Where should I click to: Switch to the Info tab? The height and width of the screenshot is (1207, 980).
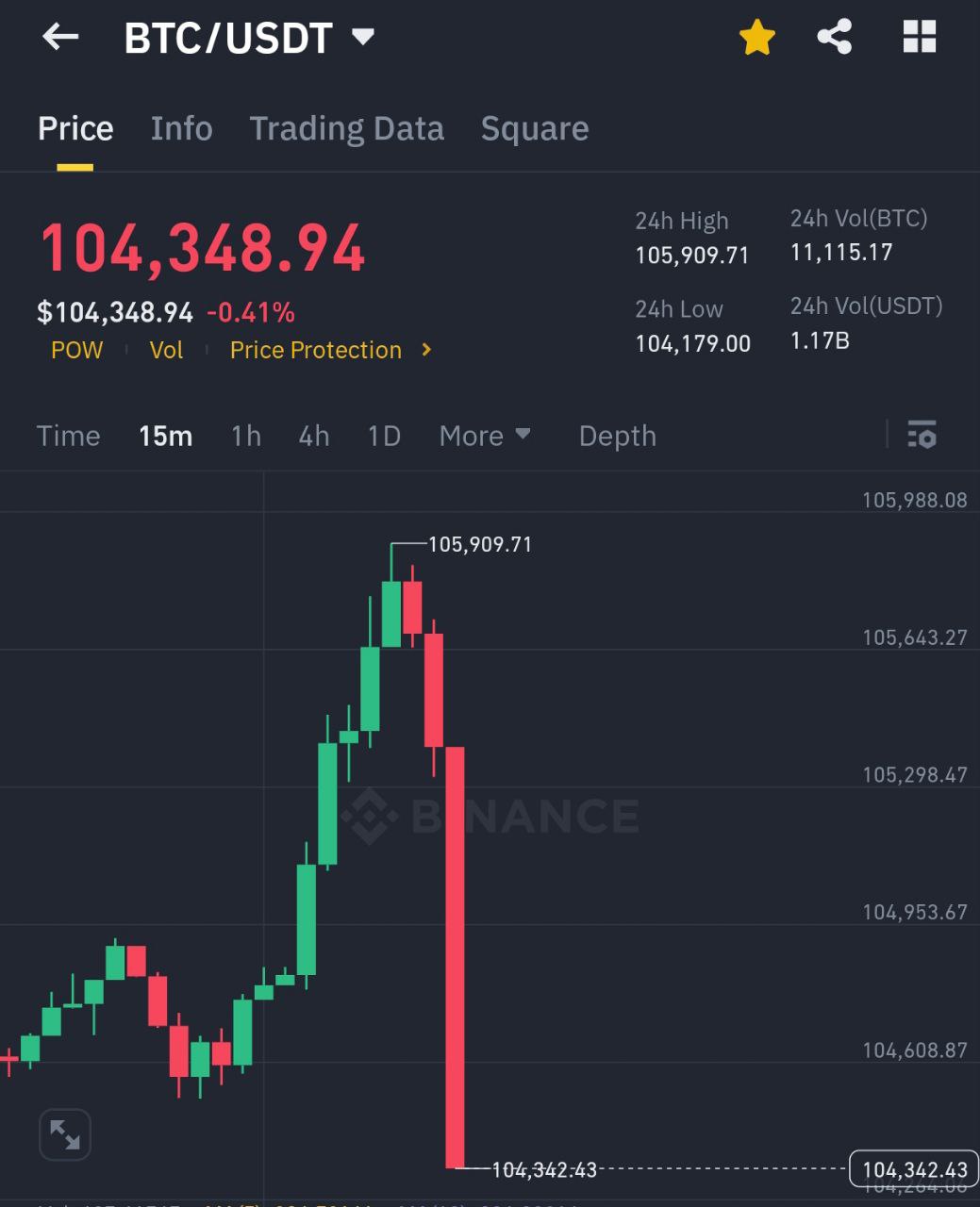(182, 128)
